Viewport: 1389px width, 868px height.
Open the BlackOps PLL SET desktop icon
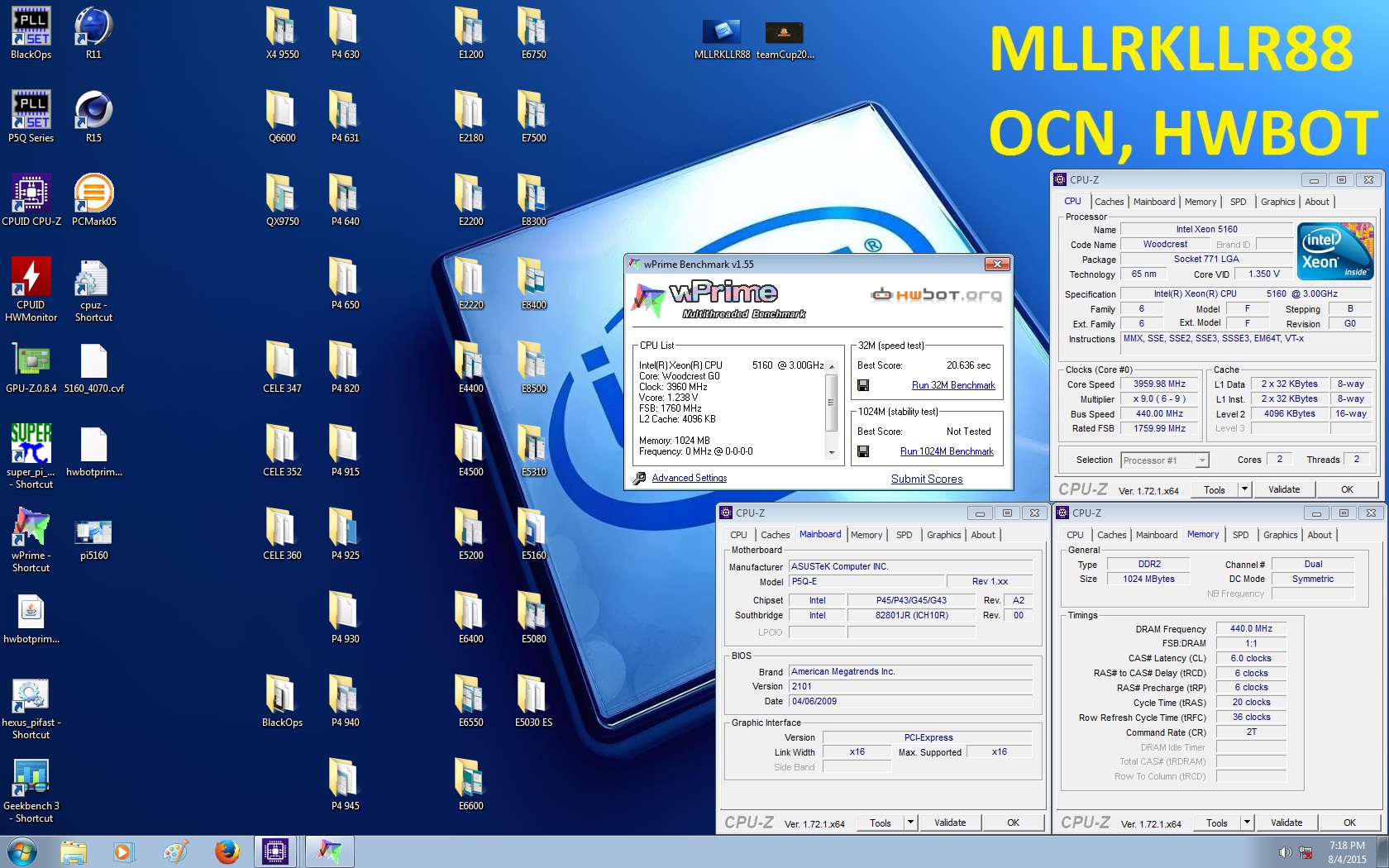click(31, 26)
